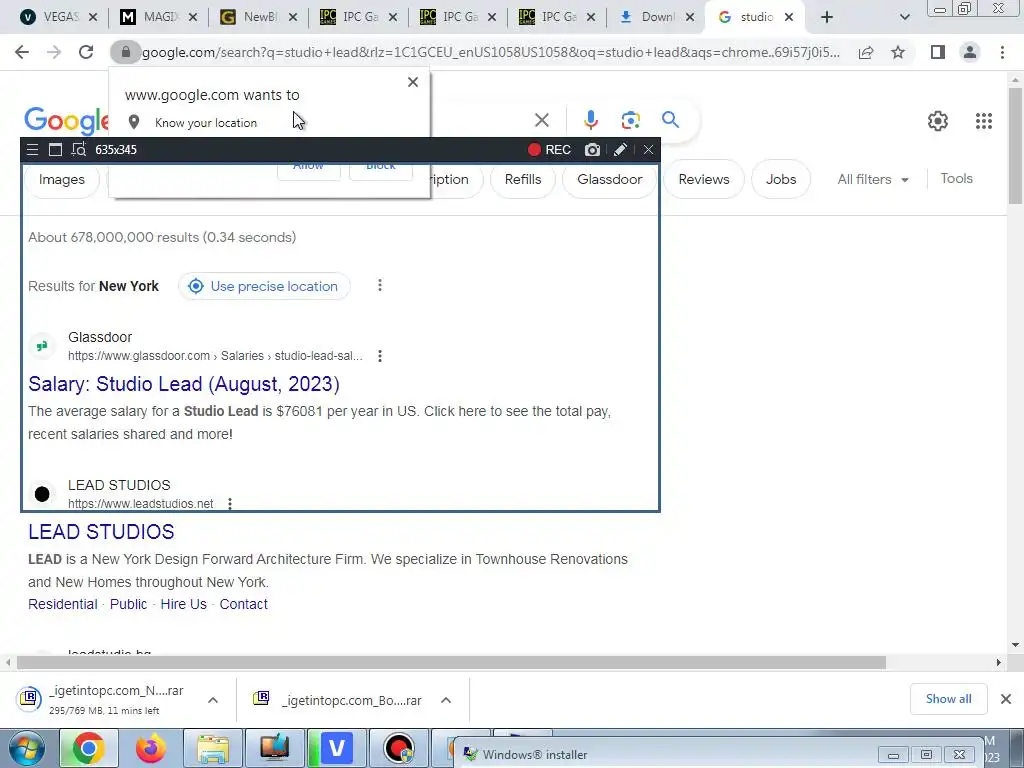The width and height of the screenshot is (1024, 768).
Task: Start recording with REC button
Action: click(549, 150)
